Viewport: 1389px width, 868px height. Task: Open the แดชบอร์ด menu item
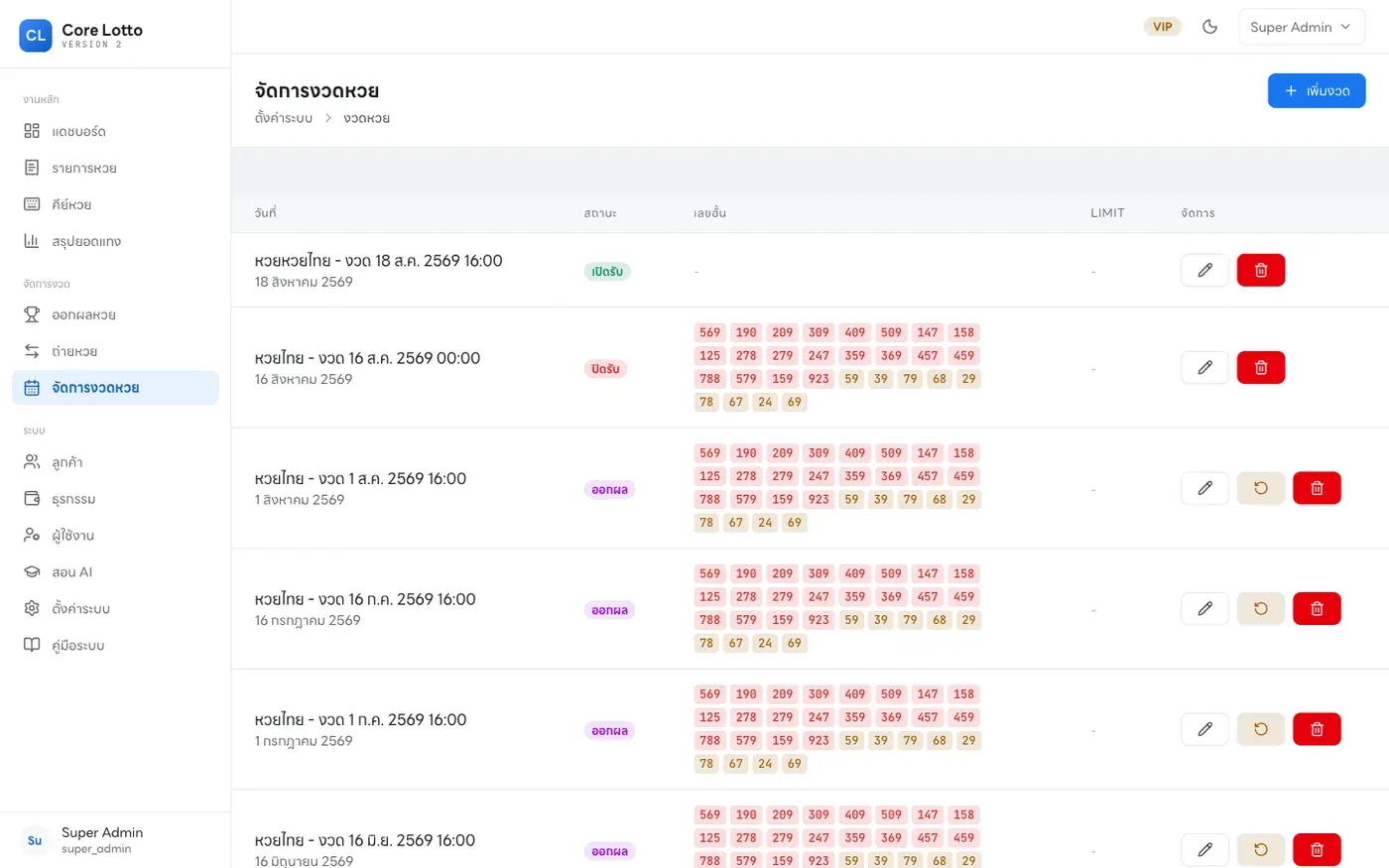point(115,131)
